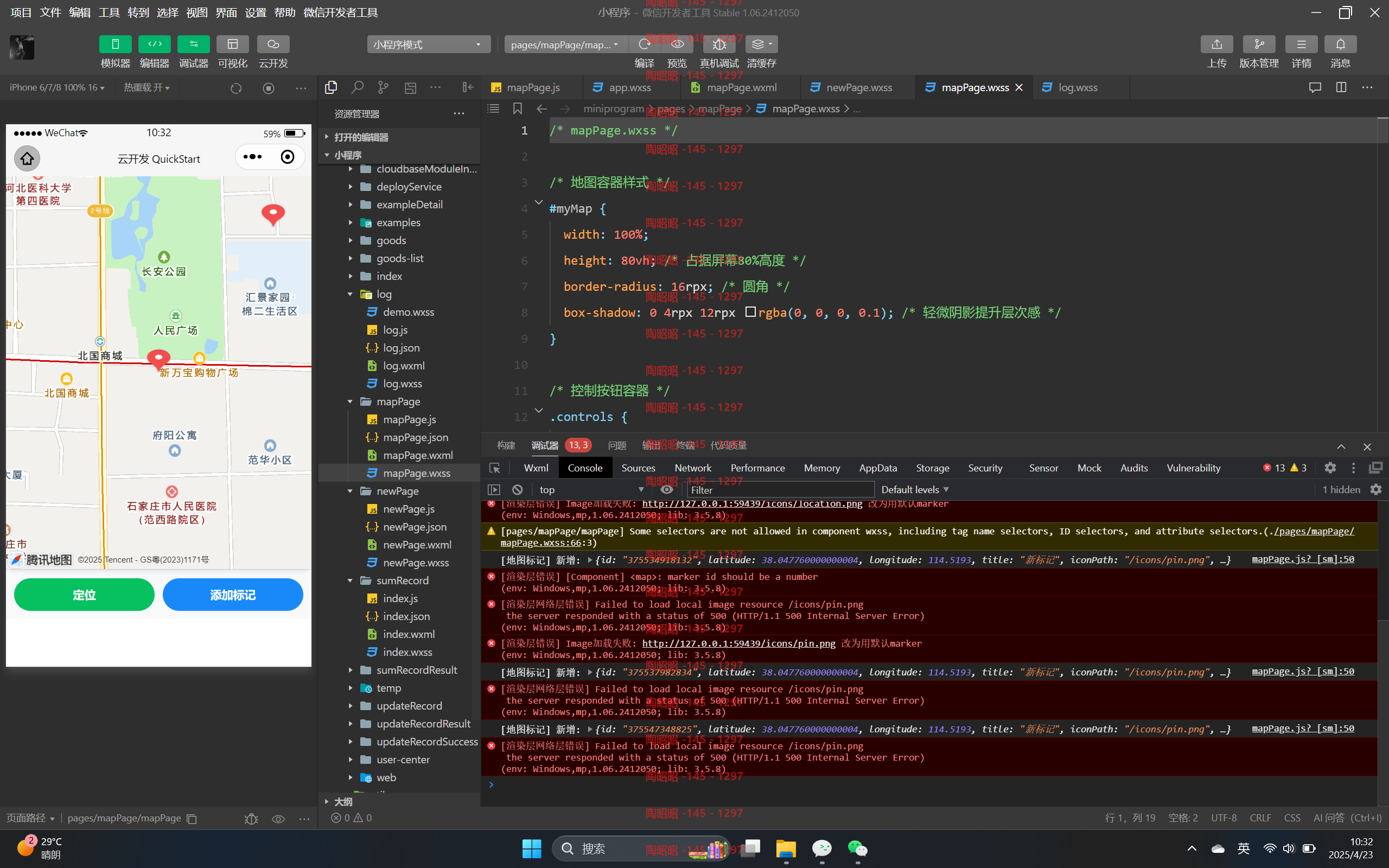Open the mini program capsule menu dots
Image resolution: width=1389 pixels, height=868 pixels.
252,157
